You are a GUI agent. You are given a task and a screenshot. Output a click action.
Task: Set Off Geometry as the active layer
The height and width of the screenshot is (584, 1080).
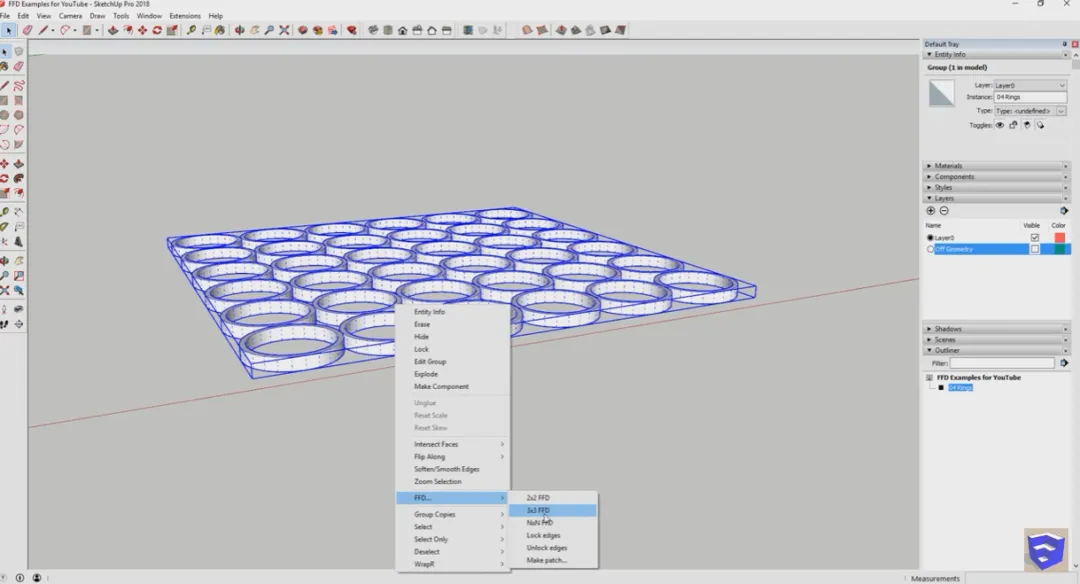(930, 249)
